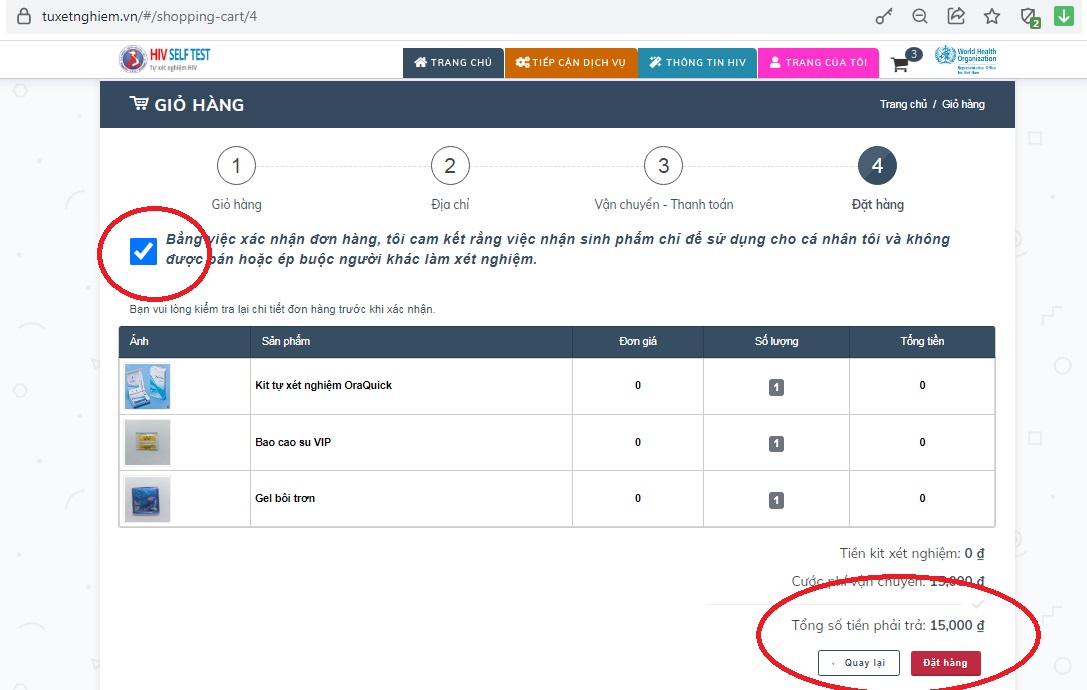This screenshot has height=690, width=1087.
Task: Click the zoom out magnifier icon
Action: pos(919,17)
